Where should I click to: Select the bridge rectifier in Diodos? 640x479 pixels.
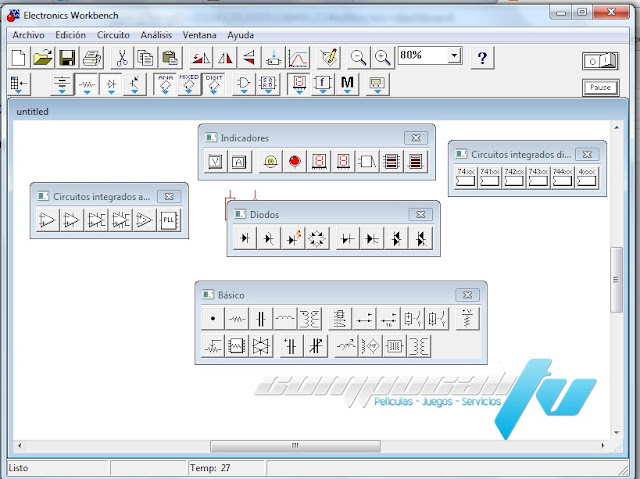click(x=317, y=238)
